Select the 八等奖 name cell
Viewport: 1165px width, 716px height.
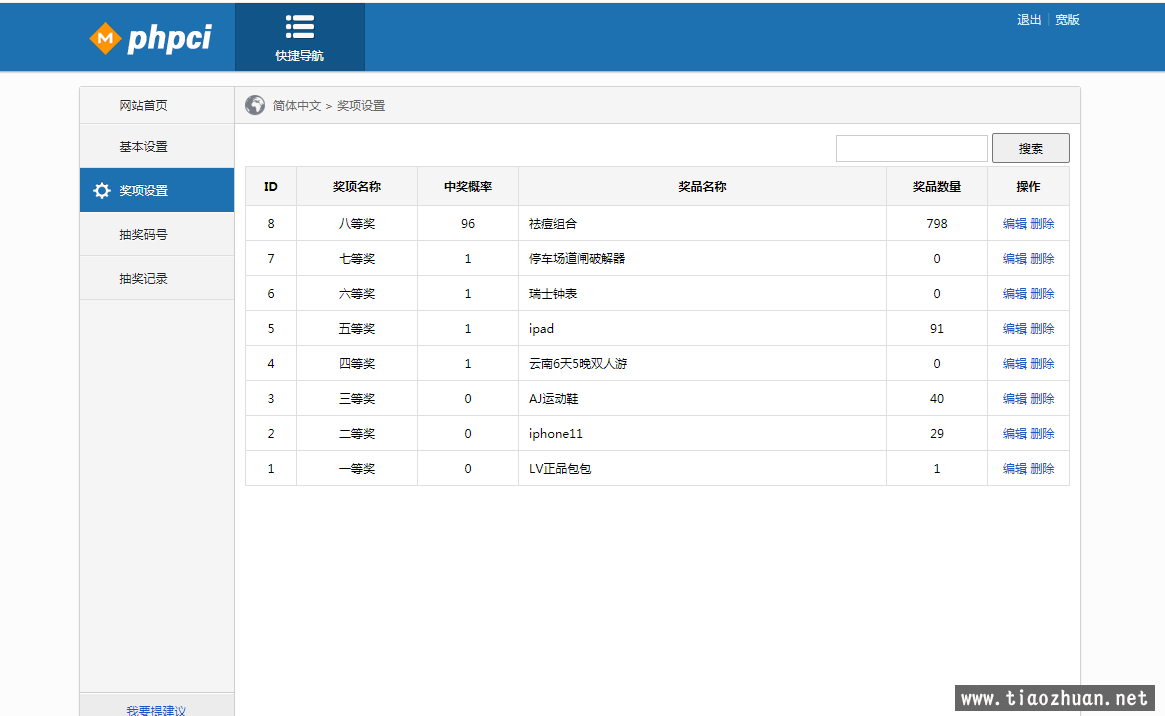(x=357, y=224)
